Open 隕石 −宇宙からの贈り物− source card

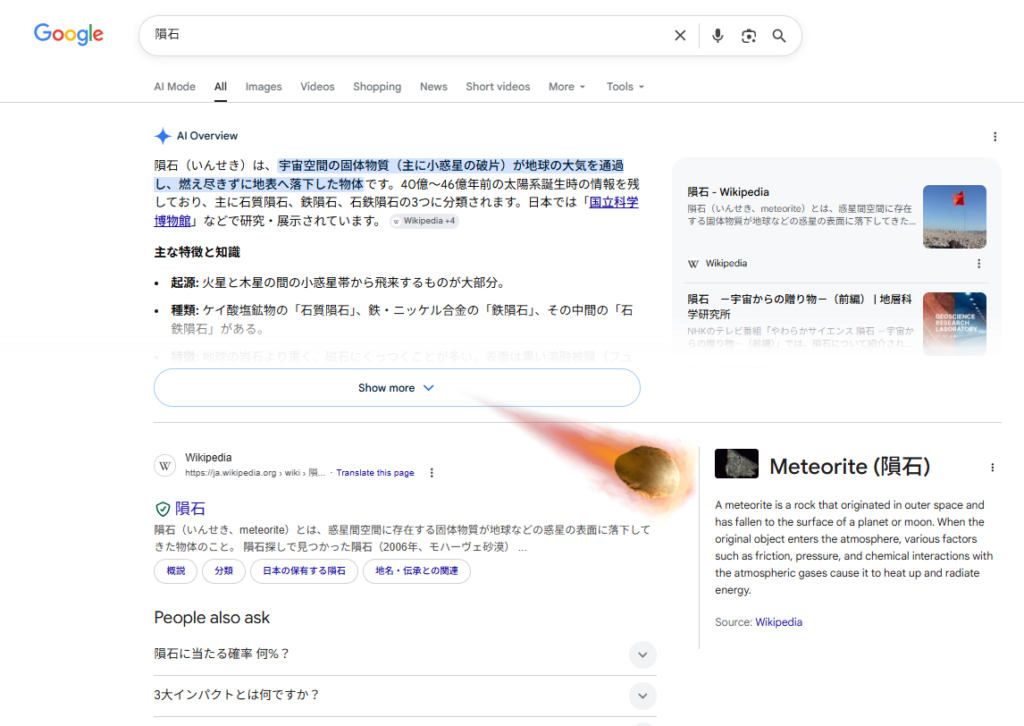799,306
